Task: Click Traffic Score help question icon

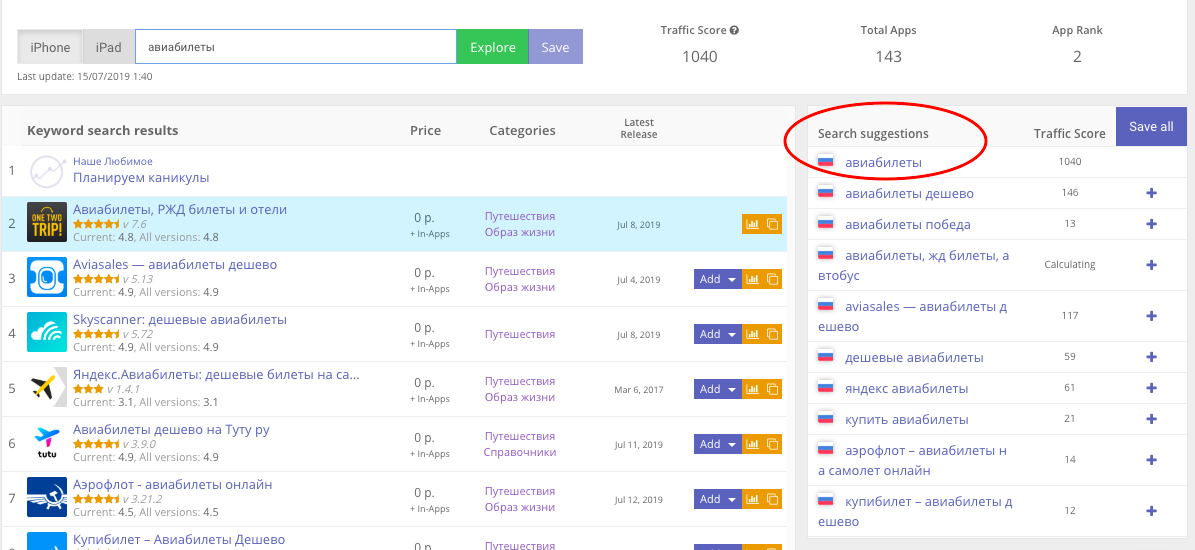Action: (734, 30)
